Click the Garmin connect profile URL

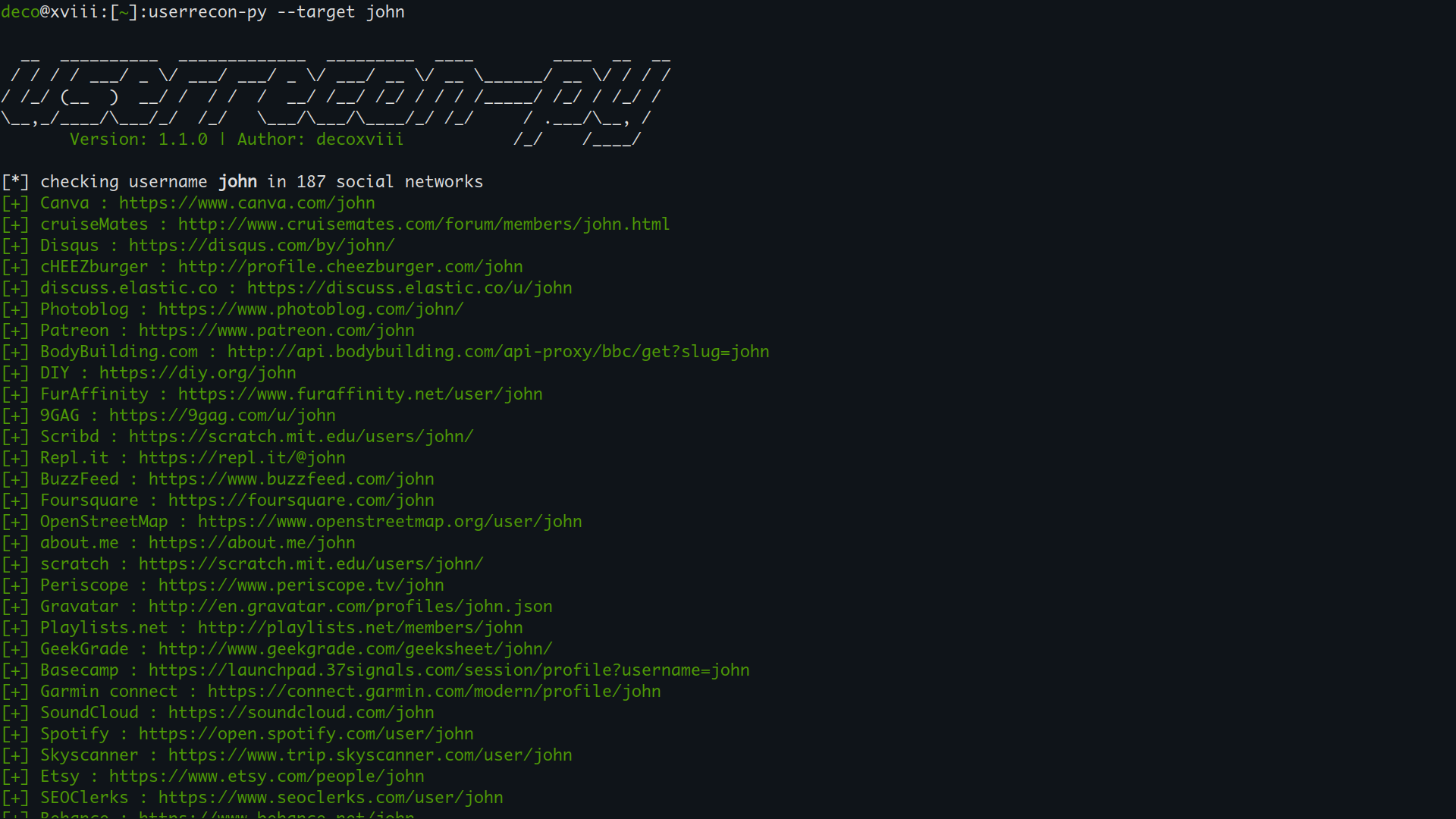point(434,691)
